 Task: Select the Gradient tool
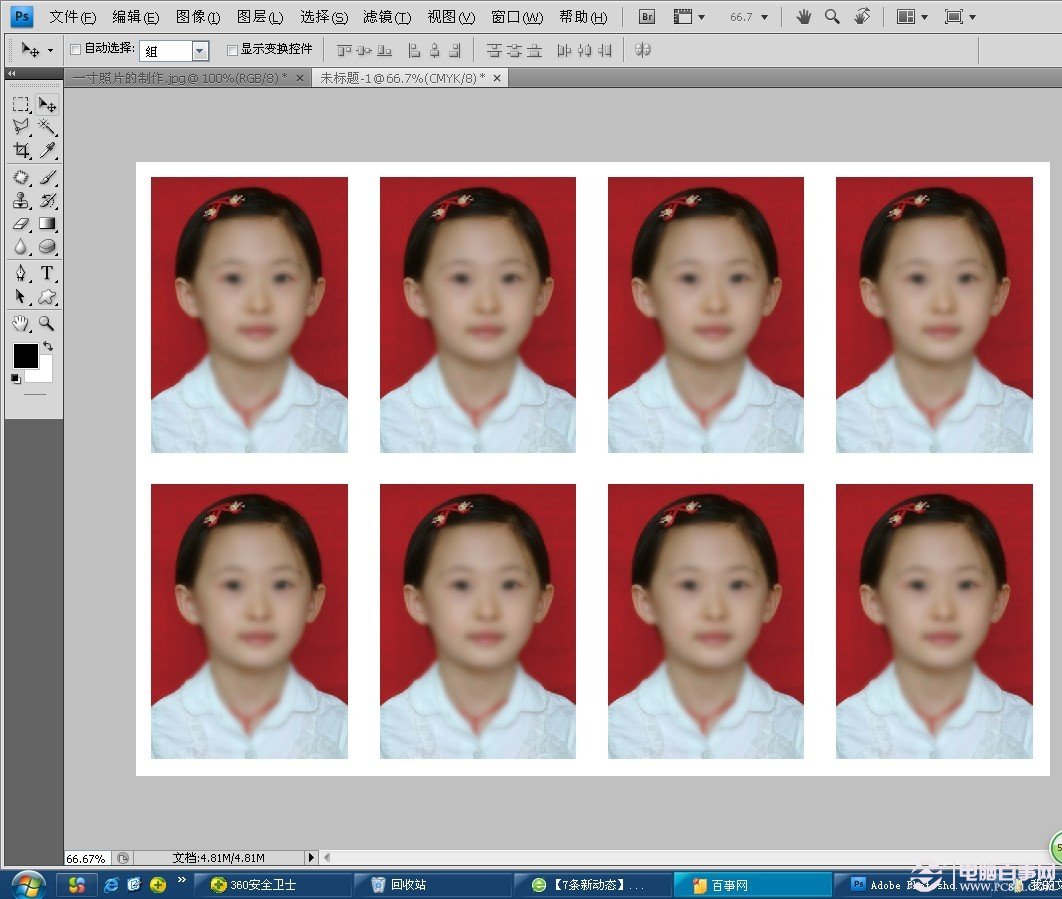click(47, 224)
